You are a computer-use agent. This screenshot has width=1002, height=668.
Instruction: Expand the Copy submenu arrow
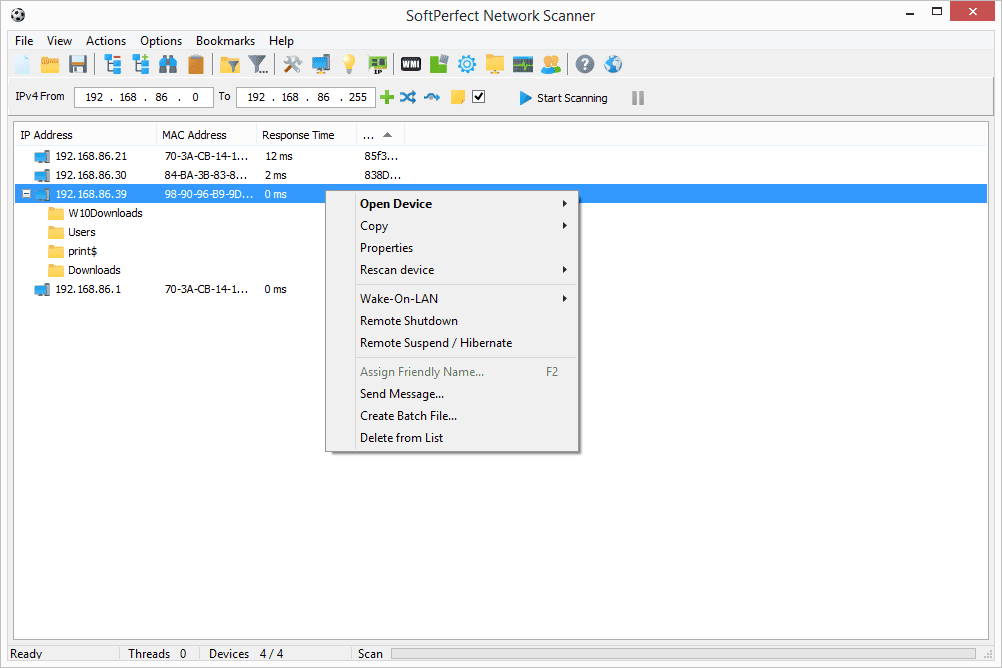(564, 226)
